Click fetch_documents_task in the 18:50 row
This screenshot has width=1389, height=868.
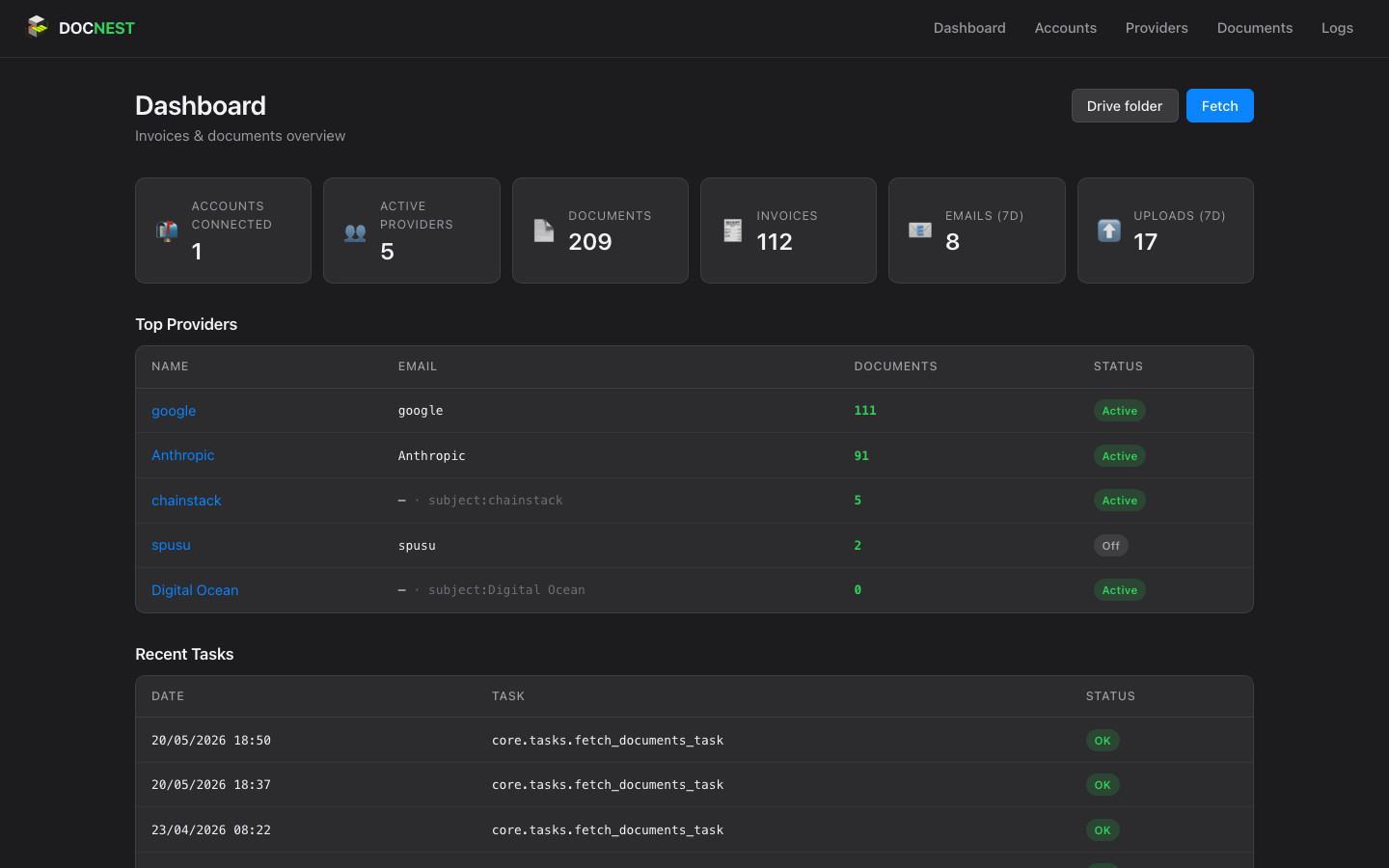[x=608, y=741]
